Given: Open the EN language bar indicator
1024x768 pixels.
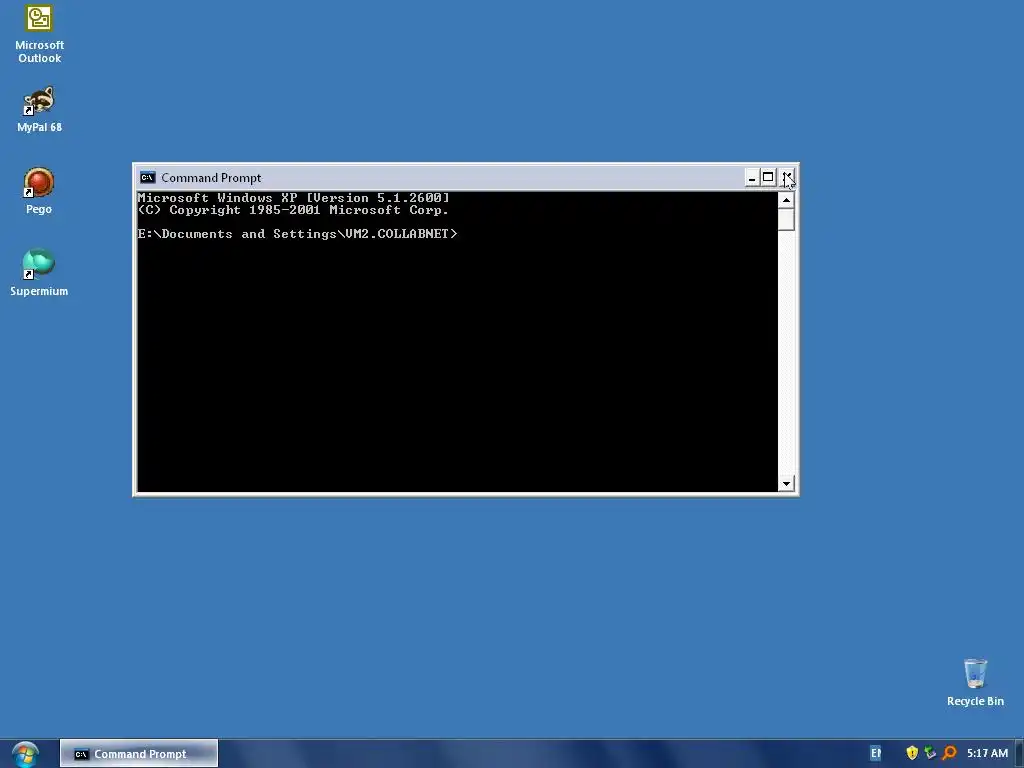Looking at the screenshot, I should (x=876, y=754).
